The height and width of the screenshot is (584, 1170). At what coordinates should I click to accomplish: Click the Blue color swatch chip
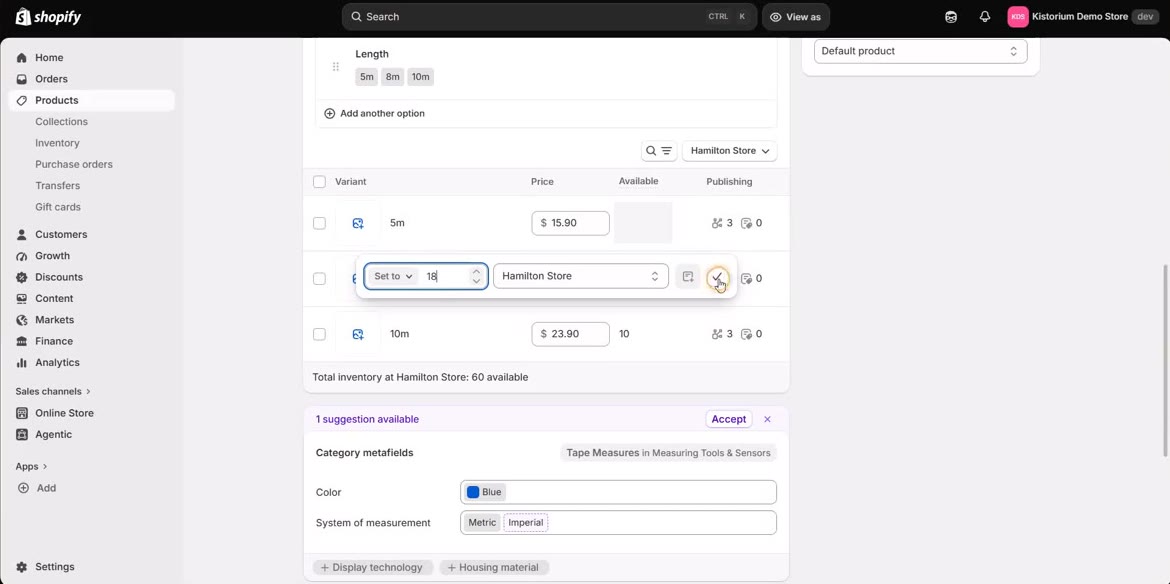(x=484, y=492)
